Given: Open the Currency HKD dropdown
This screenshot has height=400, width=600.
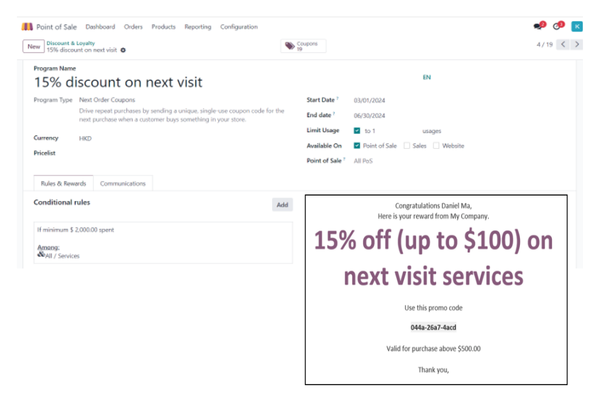Looking at the screenshot, I should pyautogui.click(x=85, y=138).
